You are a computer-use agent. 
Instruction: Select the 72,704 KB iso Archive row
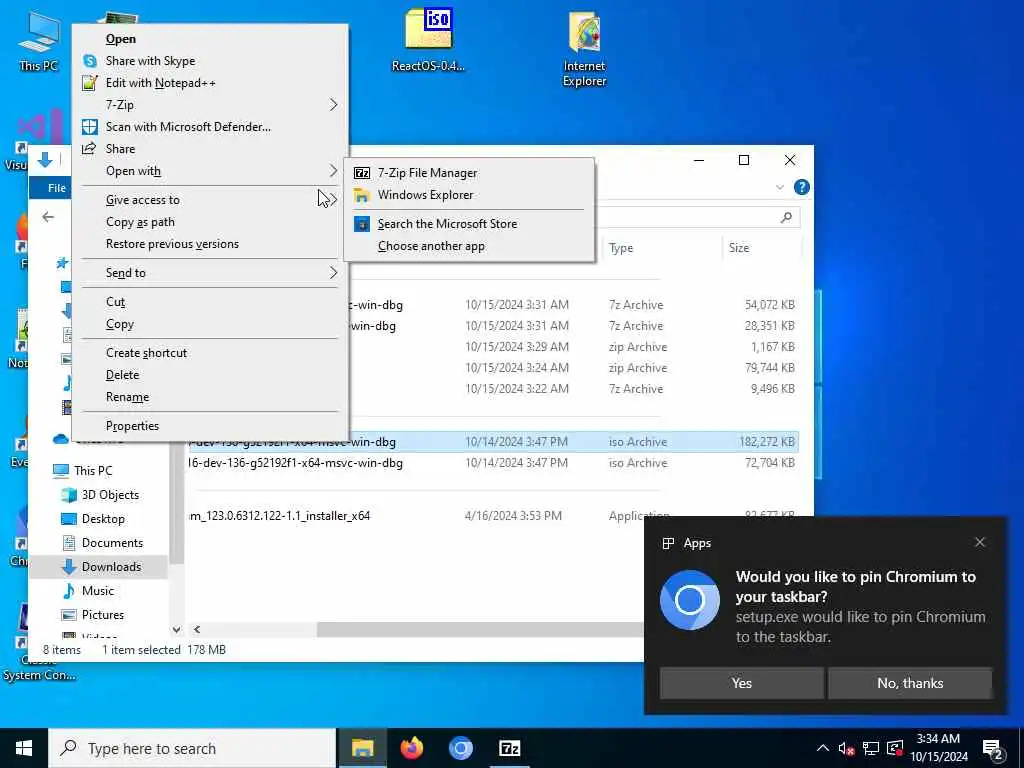coord(492,463)
